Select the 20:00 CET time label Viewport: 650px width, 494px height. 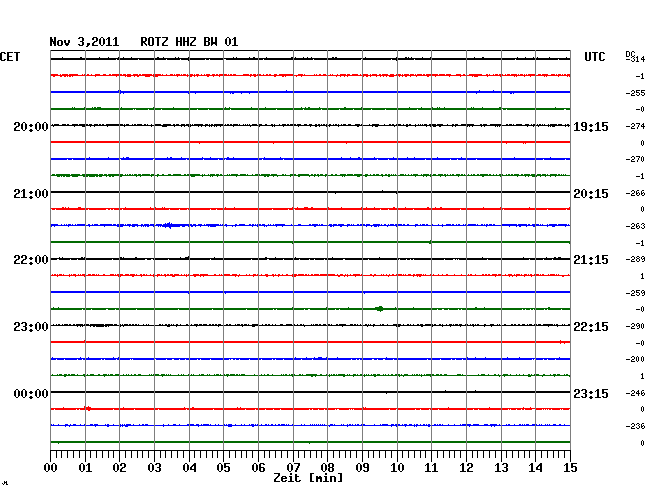pos(31,127)
